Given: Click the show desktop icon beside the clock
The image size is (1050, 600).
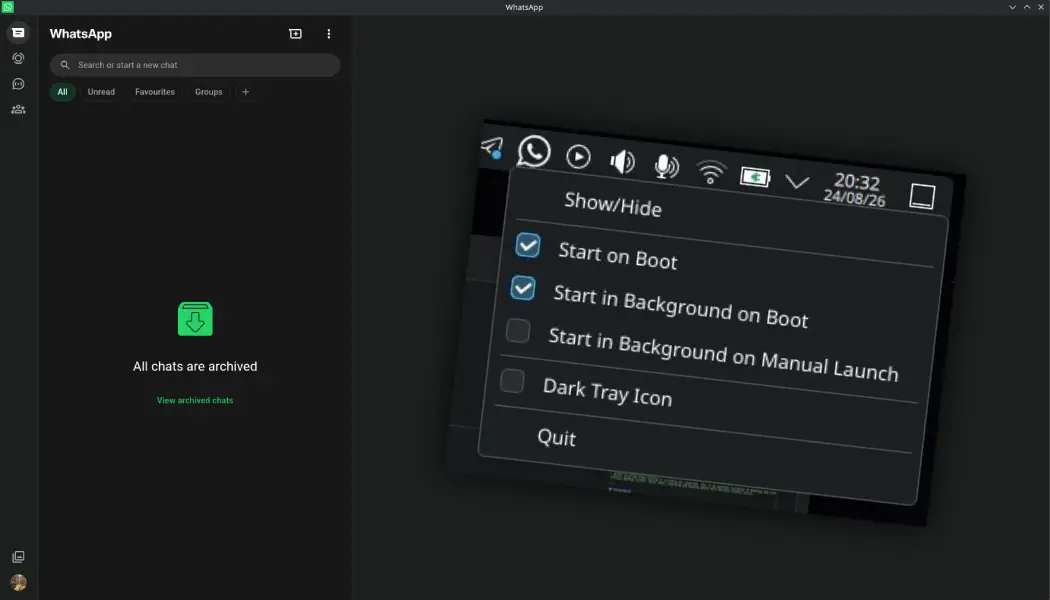Looking at the screenshot, I should coord(922,197).
